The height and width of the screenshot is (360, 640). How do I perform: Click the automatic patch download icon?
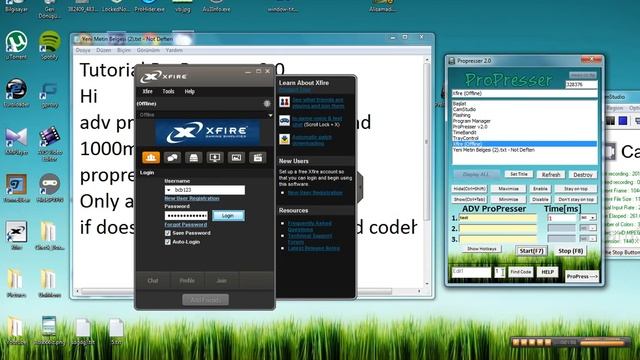(x=284, y=139)
